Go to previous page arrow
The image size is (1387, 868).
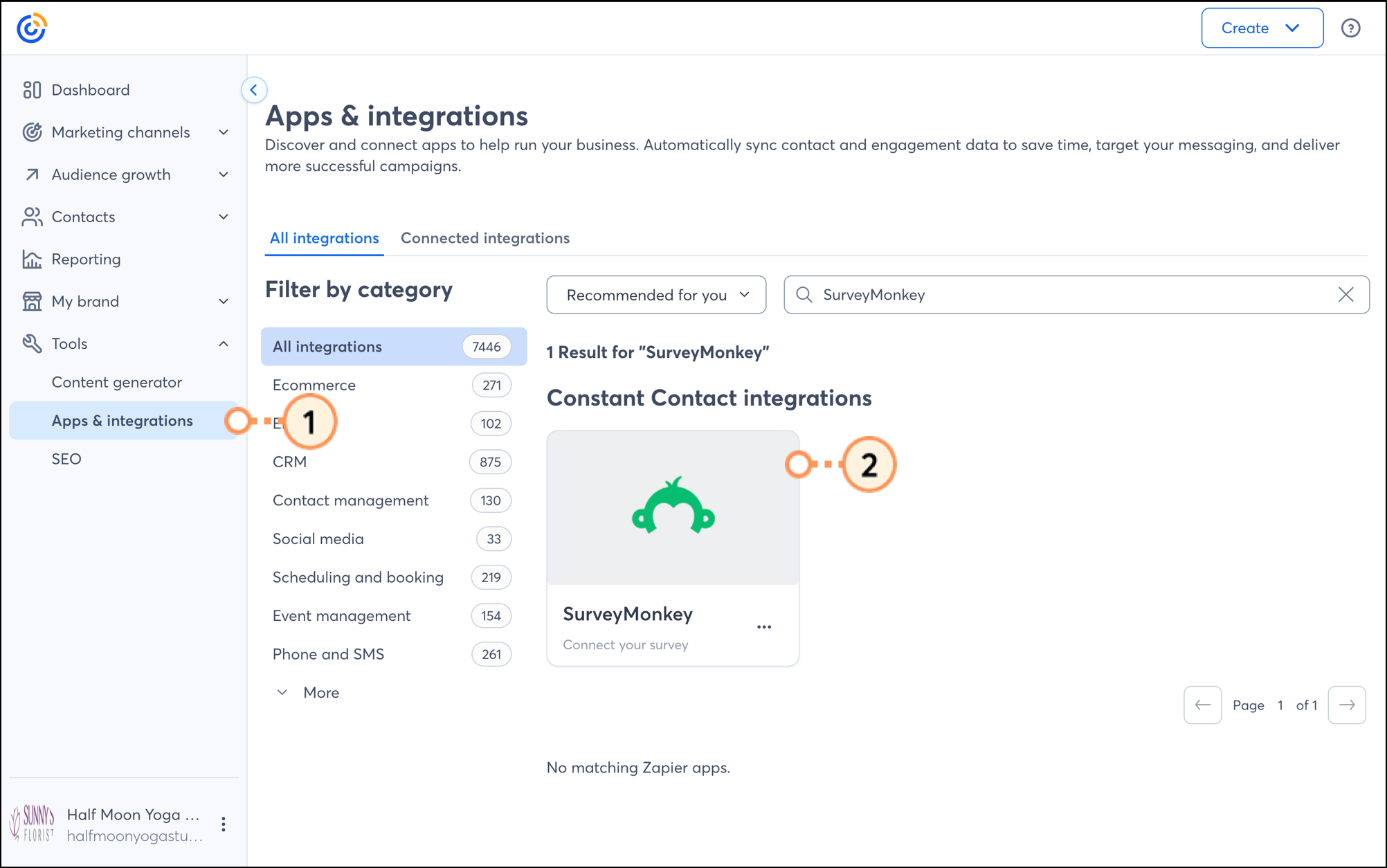pyautogui.click(x=1202, y=705)
